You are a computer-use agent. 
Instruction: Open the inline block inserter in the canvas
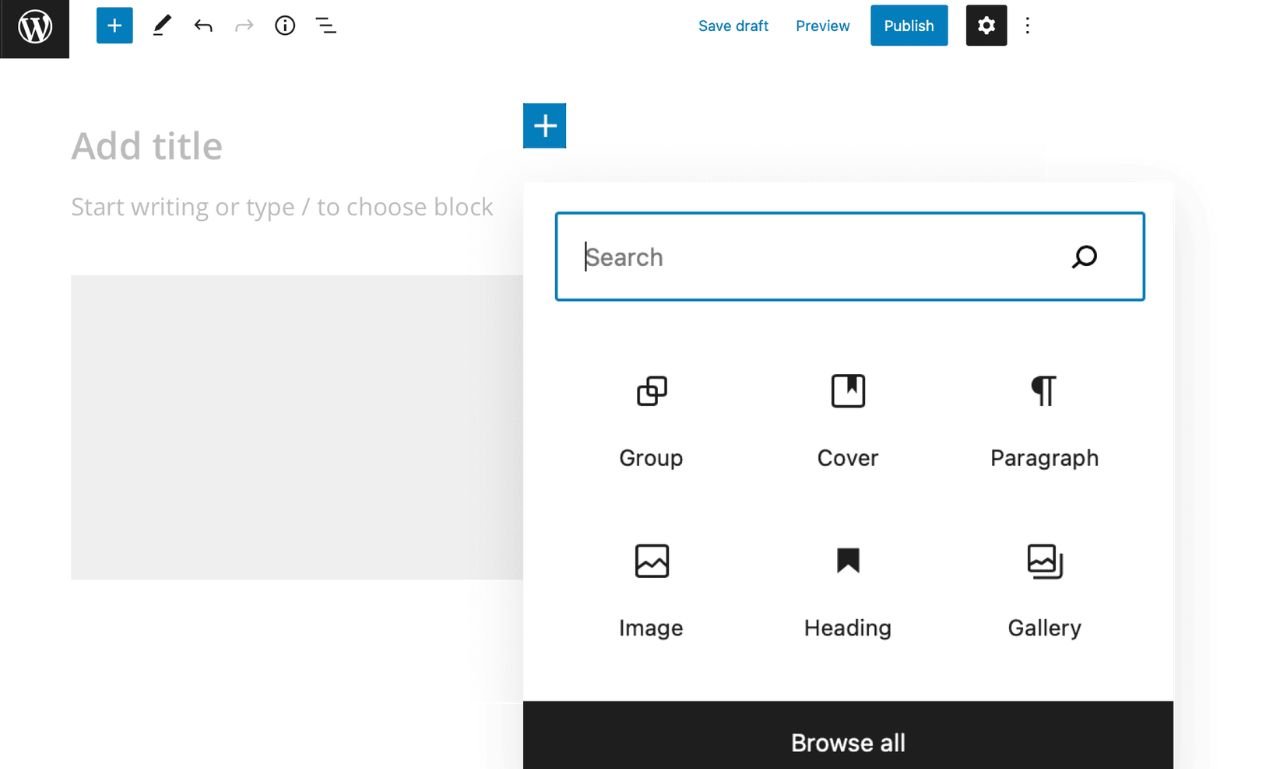[x=544, y=125]
